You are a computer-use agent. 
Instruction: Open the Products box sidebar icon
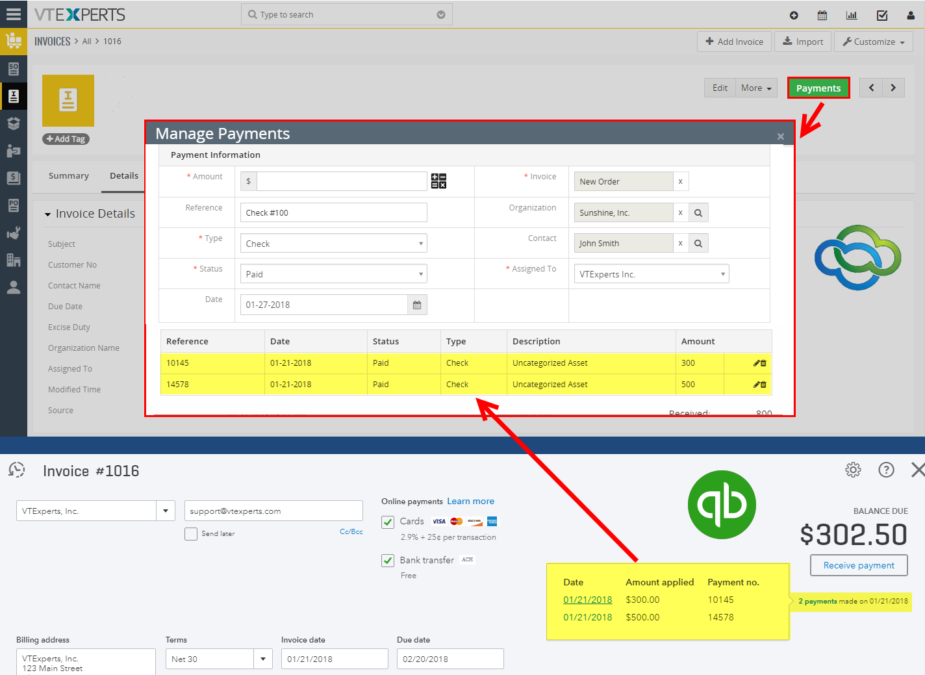click(14, 123)
